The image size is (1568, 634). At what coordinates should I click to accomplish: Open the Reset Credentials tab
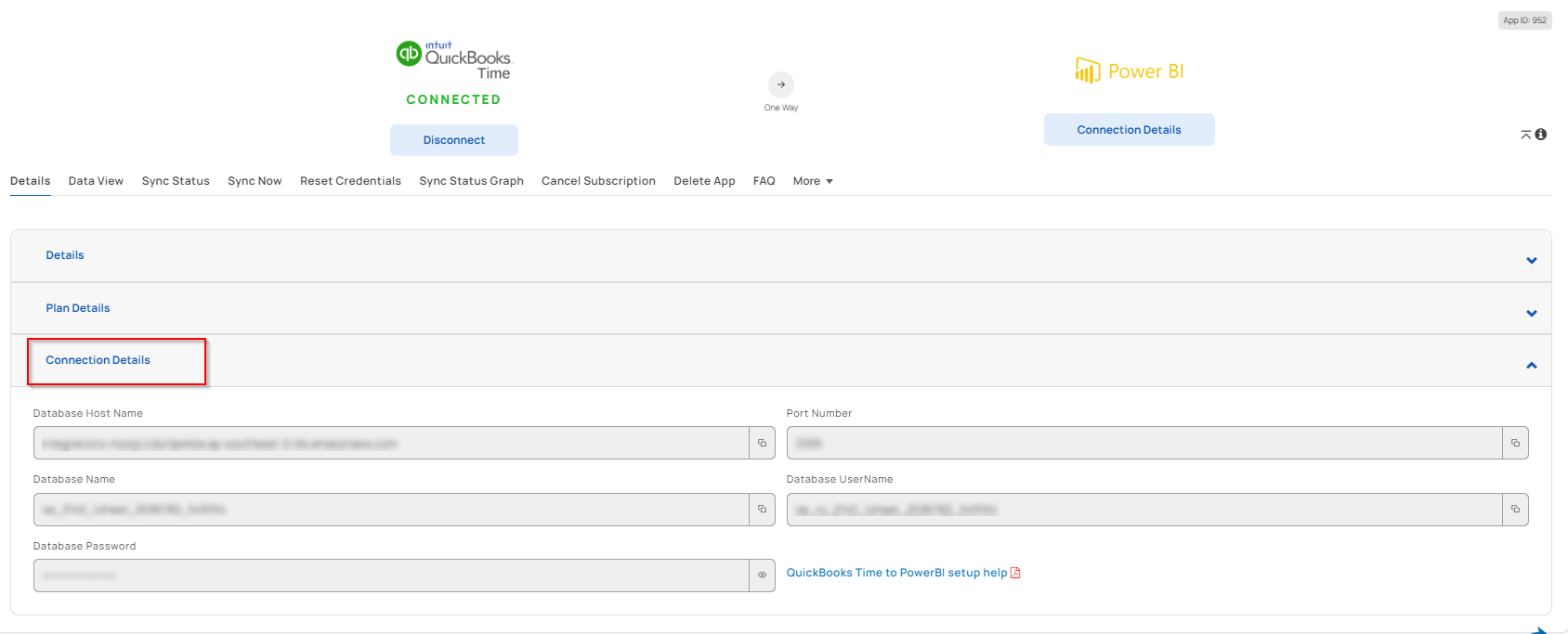point(350,181)
